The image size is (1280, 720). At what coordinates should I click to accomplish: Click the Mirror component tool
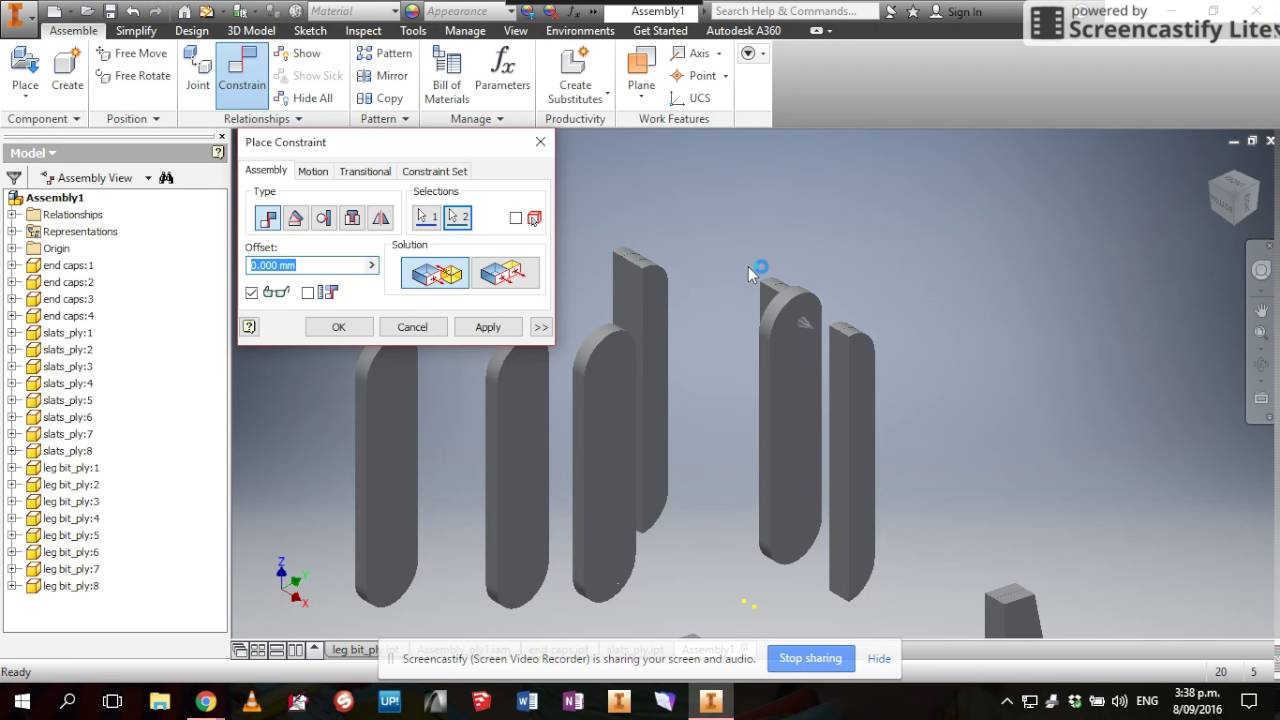pos(382,76)
